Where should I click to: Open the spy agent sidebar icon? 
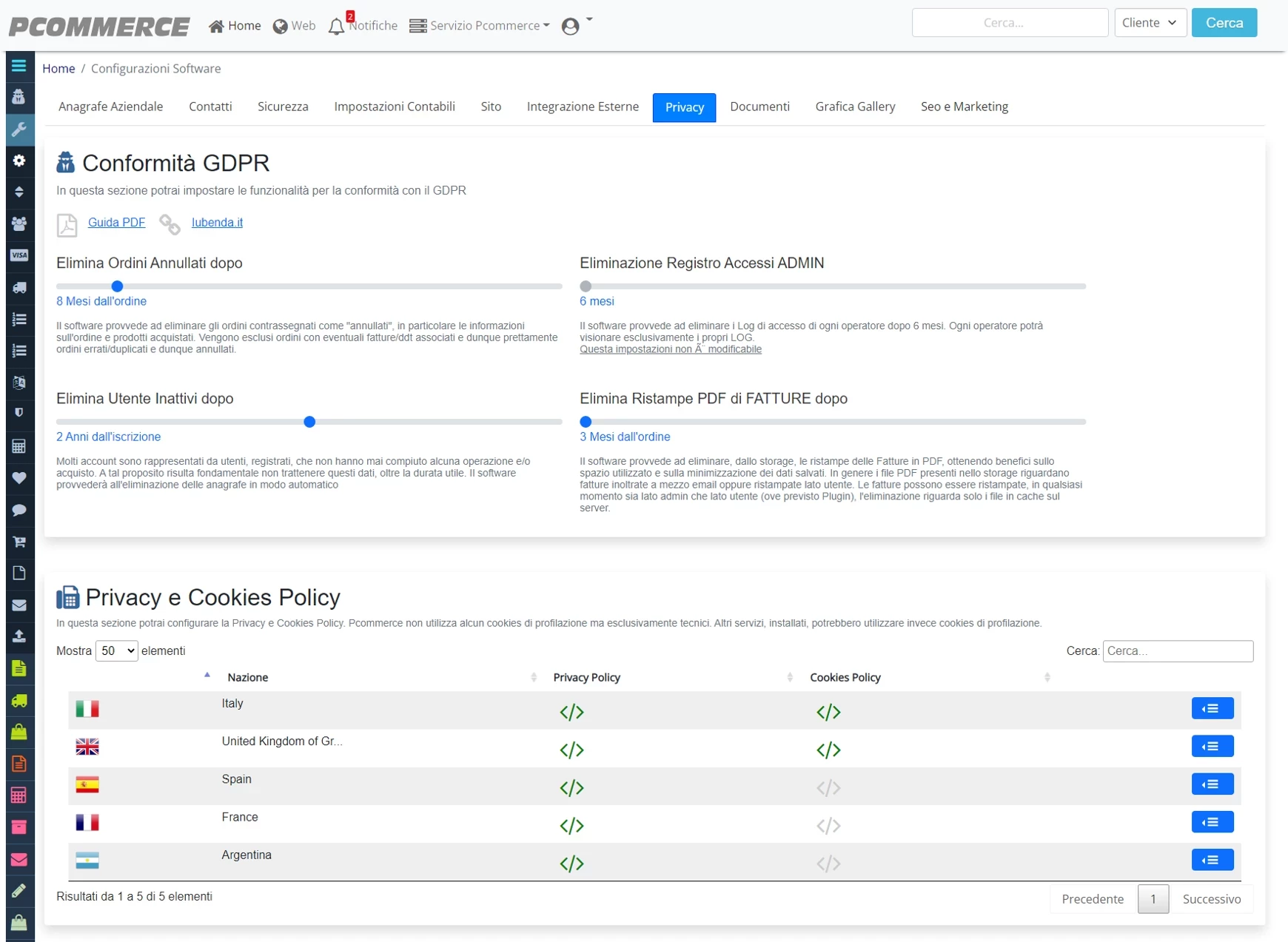point(19,97)
